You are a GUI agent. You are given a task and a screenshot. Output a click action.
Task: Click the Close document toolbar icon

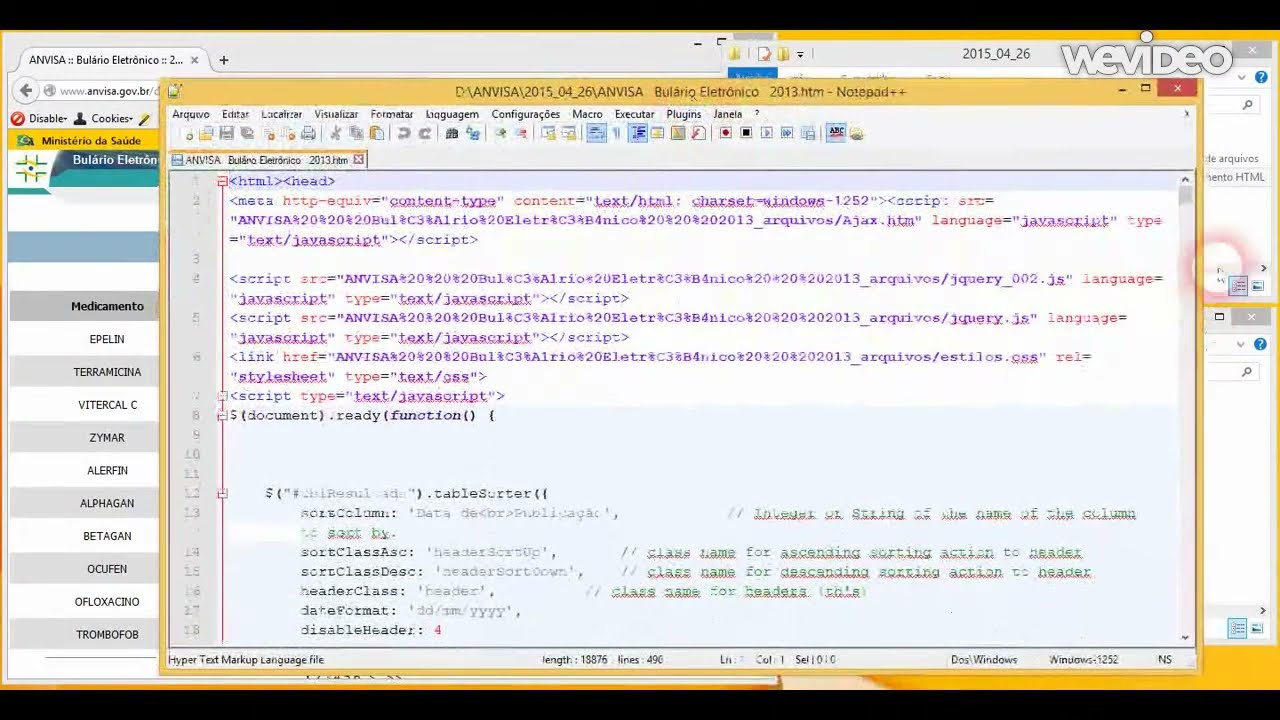267,133
